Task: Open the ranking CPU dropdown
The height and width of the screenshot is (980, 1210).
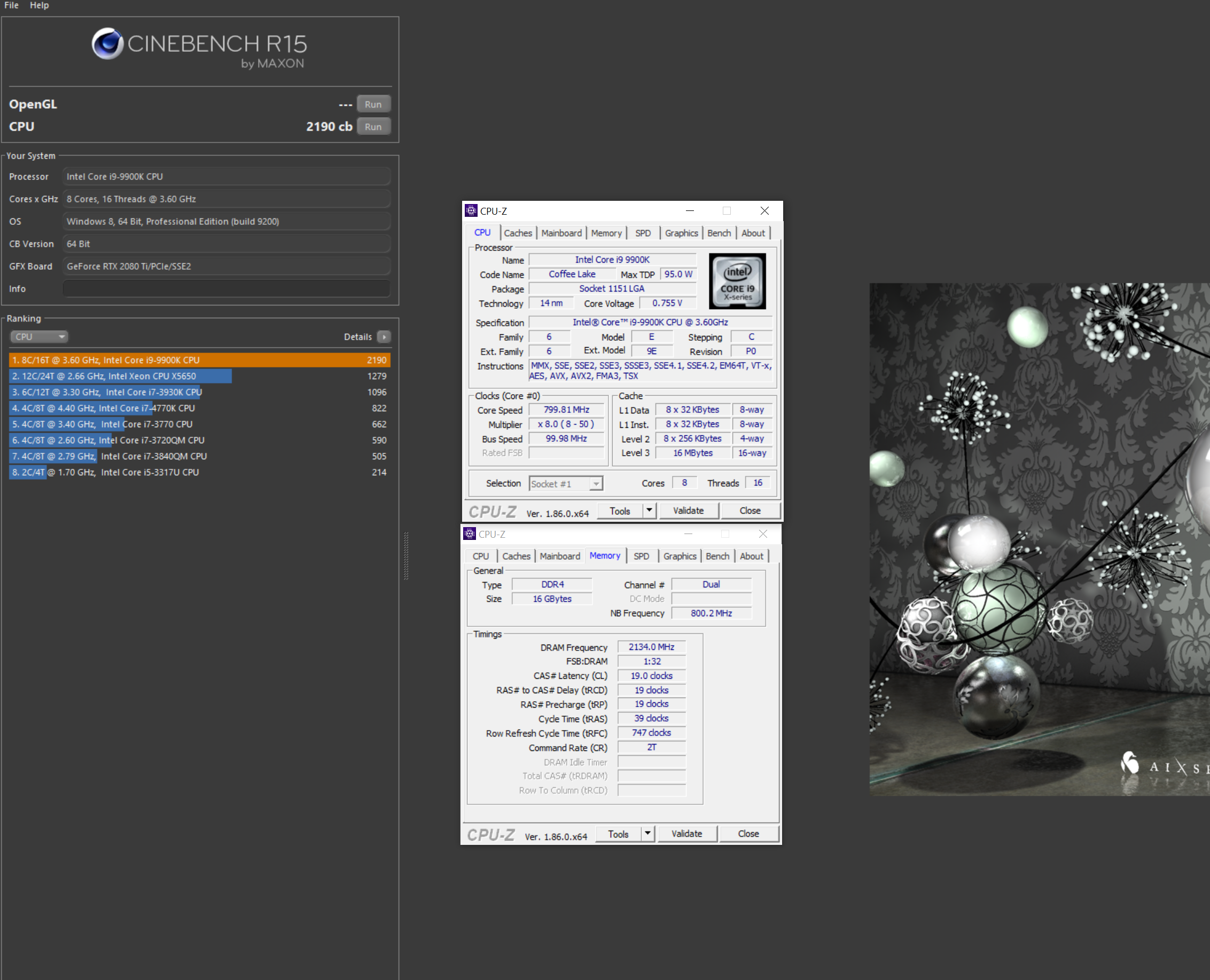Action: click(39, 337)
